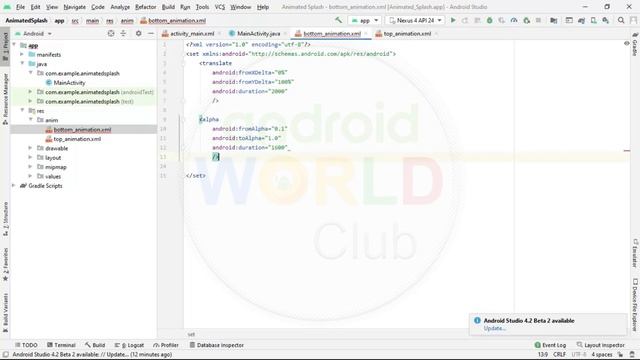640x360 pixels.
Task: Open Resource Manager sidebar tab
Action: click(5, 99)
